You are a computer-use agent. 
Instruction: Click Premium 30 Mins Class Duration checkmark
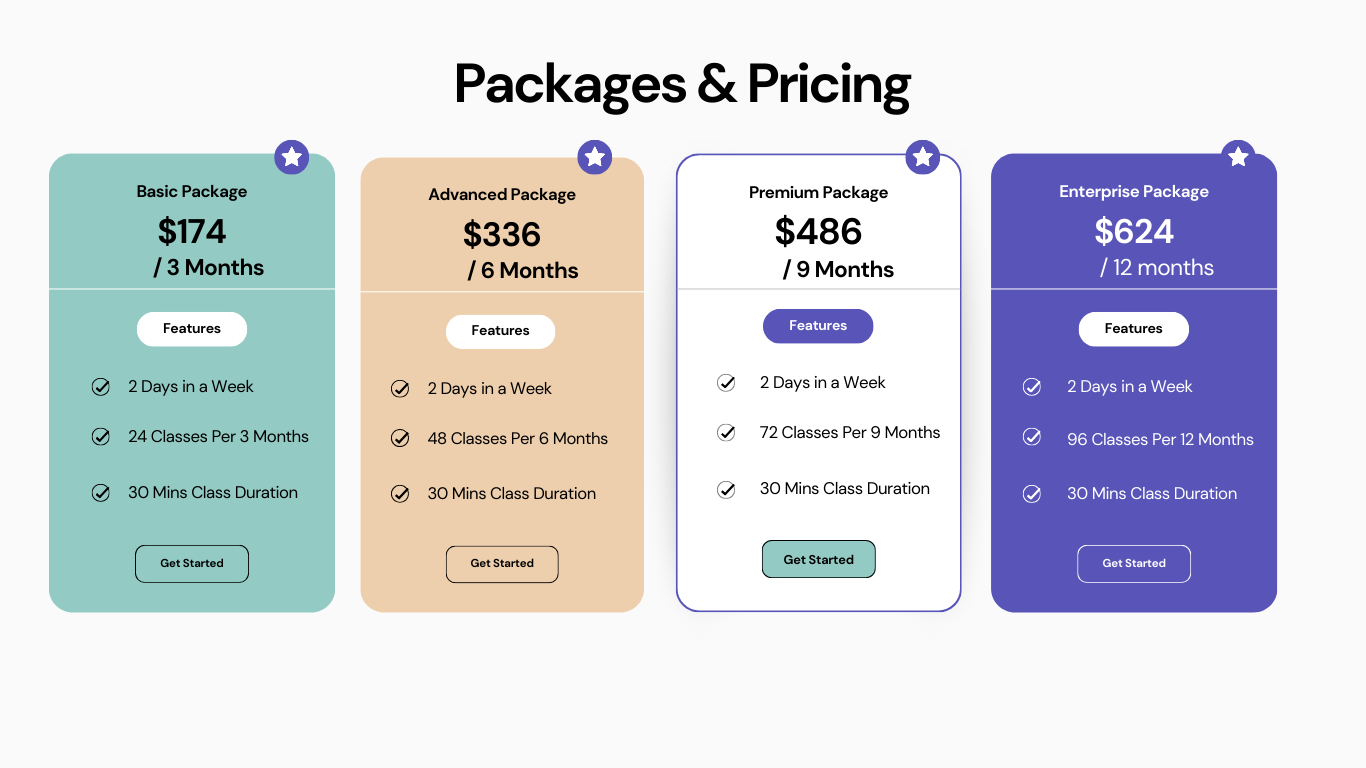[727, 490]
